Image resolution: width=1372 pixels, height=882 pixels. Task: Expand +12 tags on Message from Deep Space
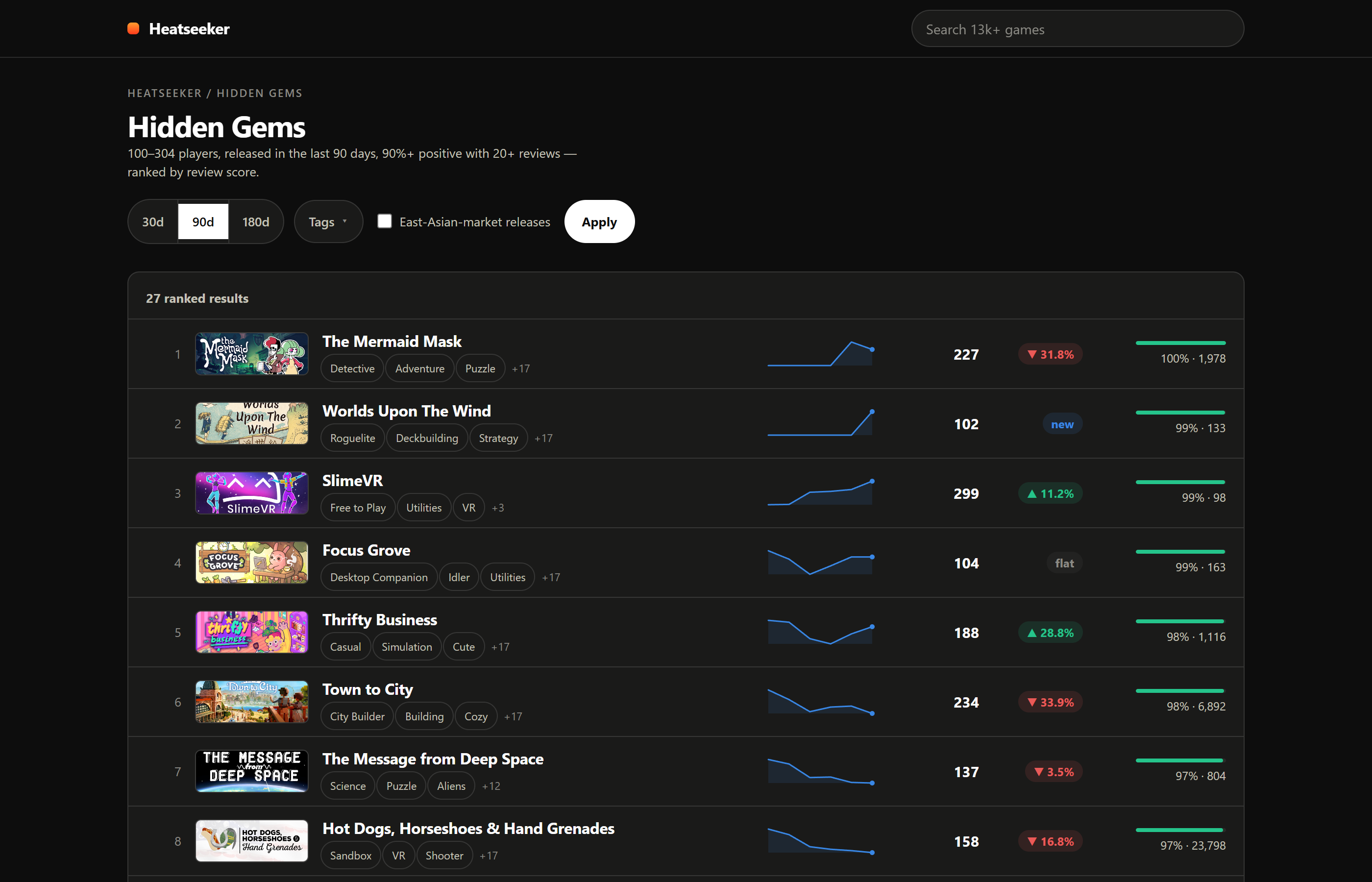tap(491, 786)
